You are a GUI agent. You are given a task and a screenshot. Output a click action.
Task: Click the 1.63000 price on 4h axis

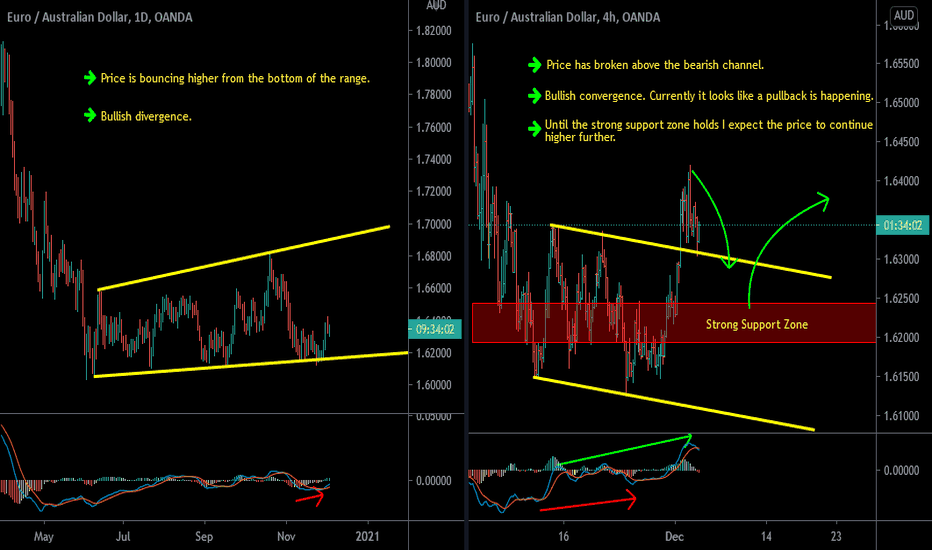(x=901, y=260)
